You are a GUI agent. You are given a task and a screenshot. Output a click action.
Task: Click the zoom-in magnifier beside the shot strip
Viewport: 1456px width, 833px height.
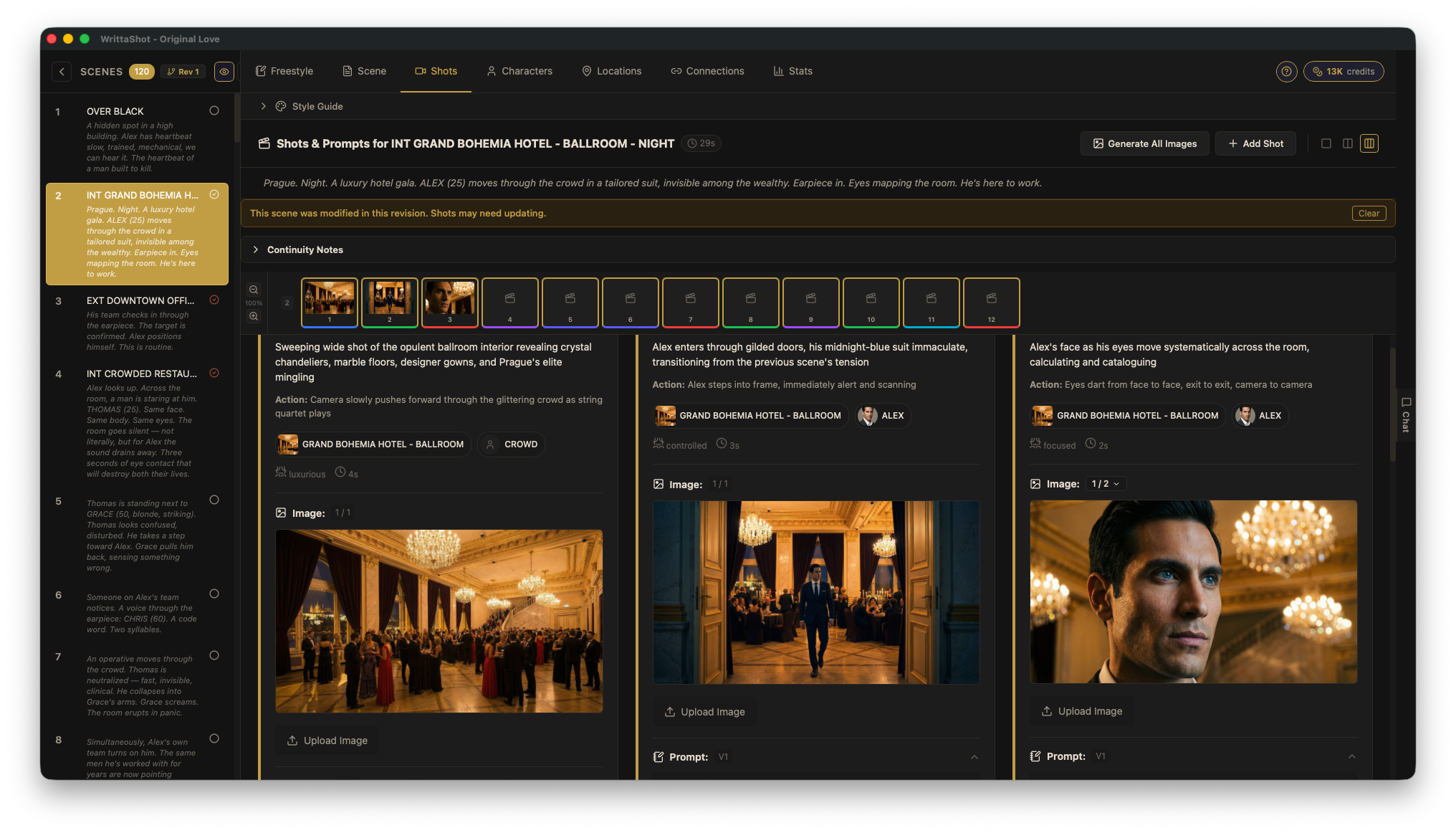(x=254, y=316)
